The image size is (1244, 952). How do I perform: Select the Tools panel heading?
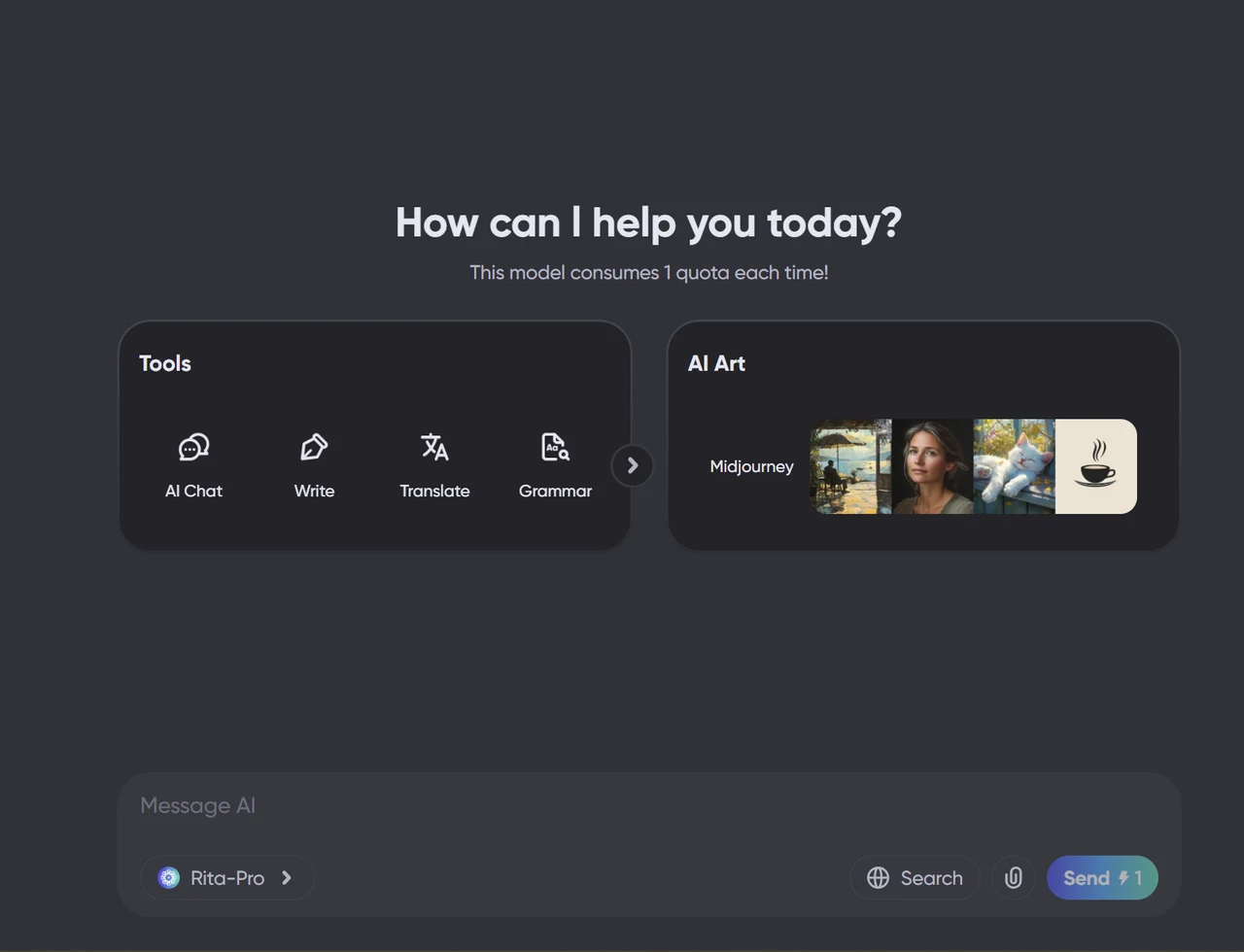coord(165,363)
